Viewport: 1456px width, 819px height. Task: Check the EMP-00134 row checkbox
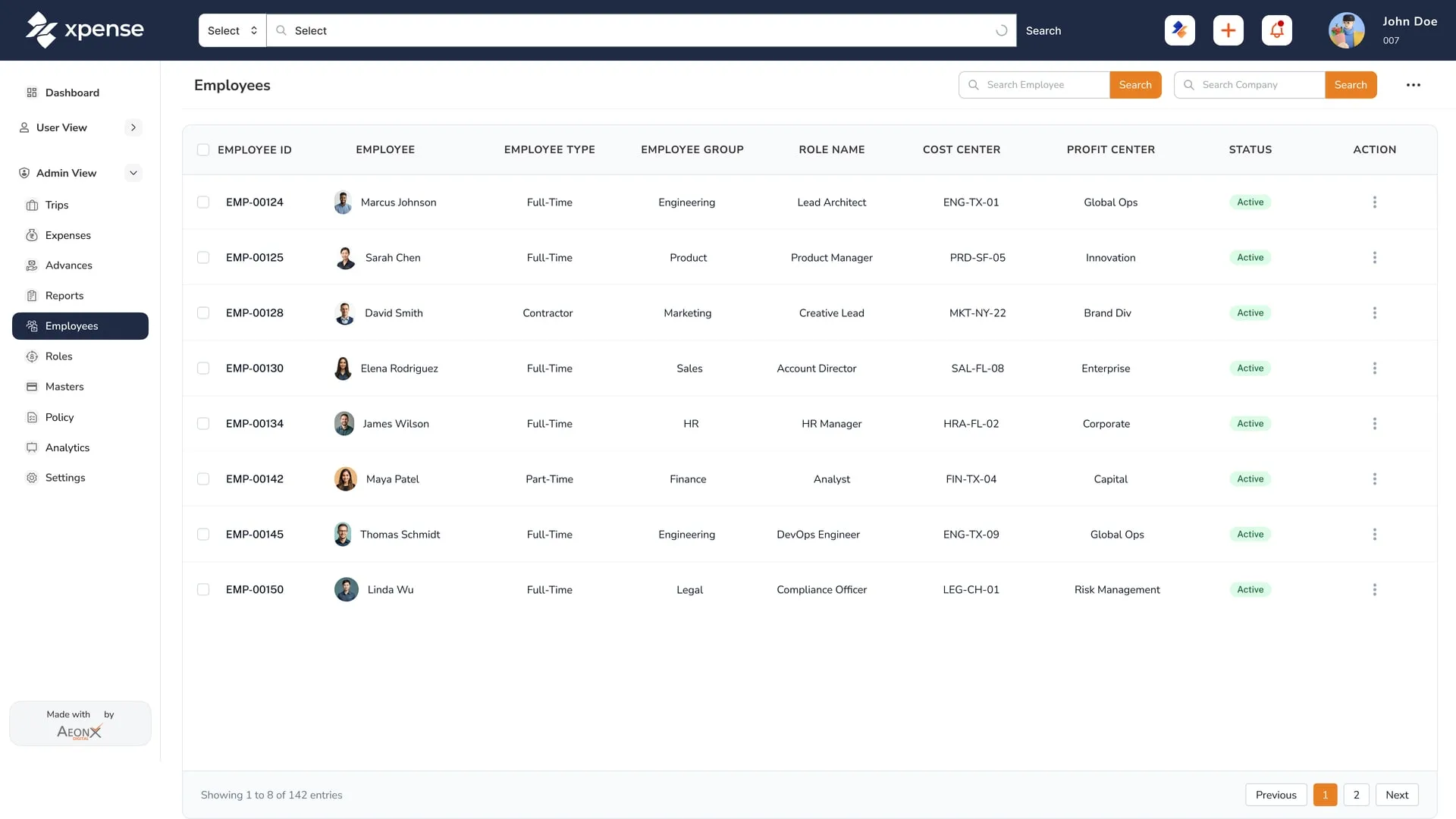click(203, 424)
